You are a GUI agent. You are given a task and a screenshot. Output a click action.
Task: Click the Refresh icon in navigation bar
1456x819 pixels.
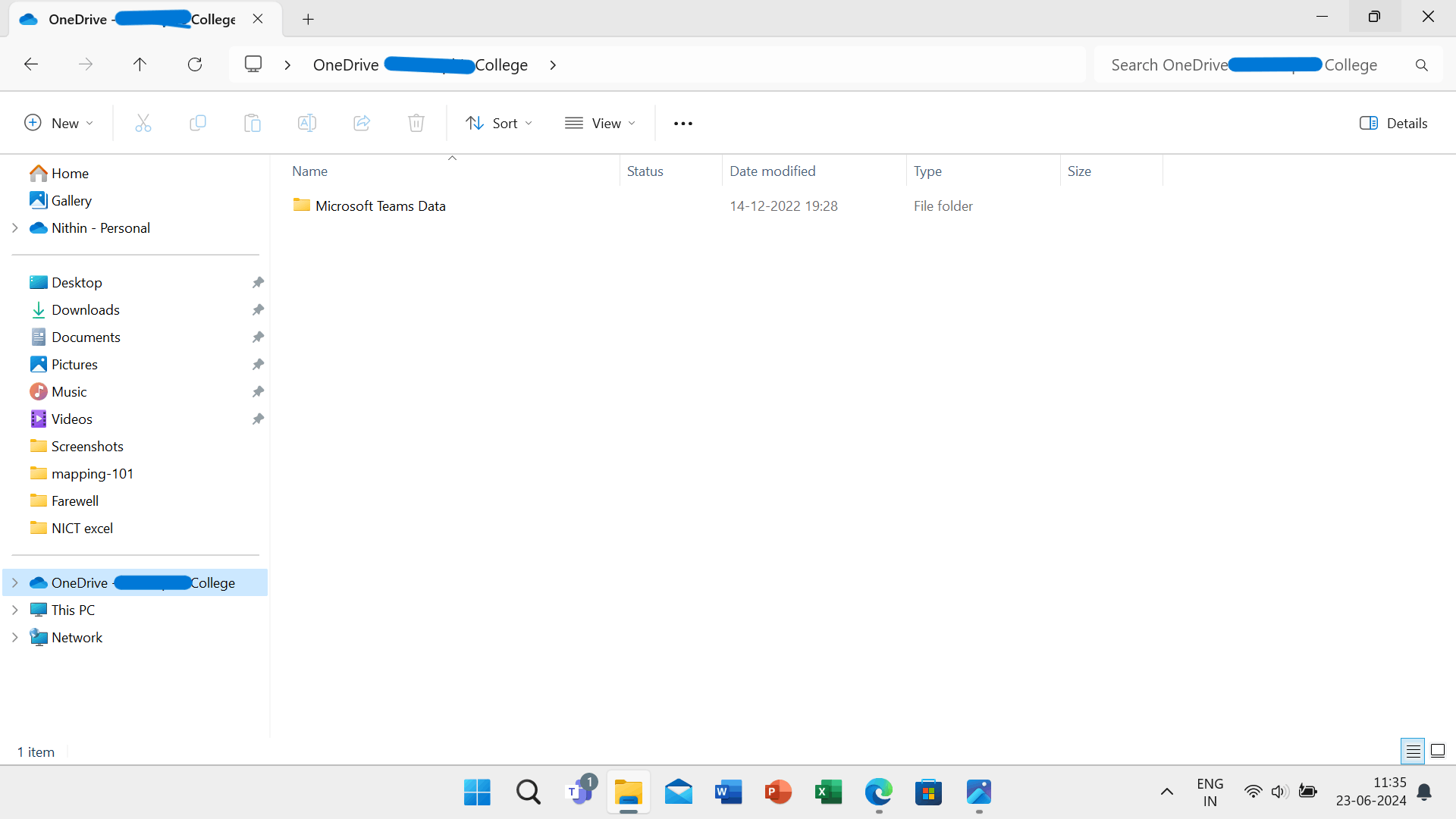(x=195, y=64)
